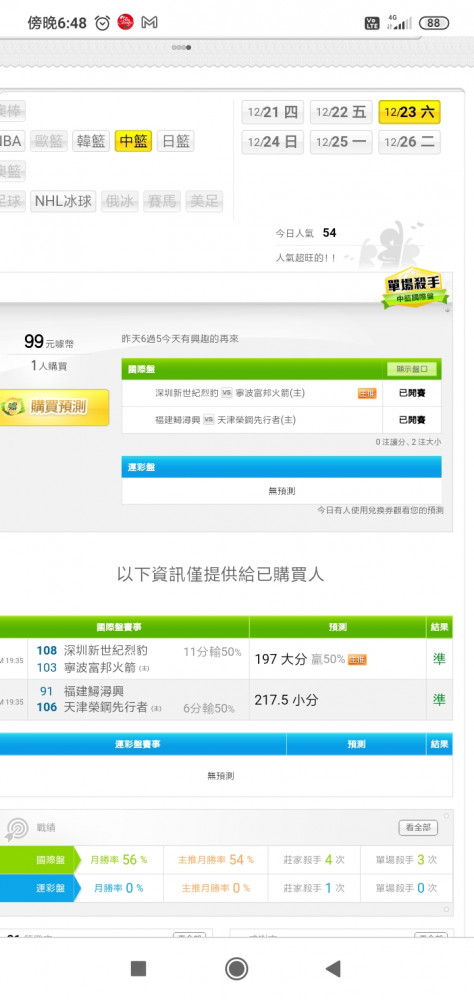Screen dimensions: 474x1000
Task: Tap the battery indicator showing 88
Action: [434, 23]
